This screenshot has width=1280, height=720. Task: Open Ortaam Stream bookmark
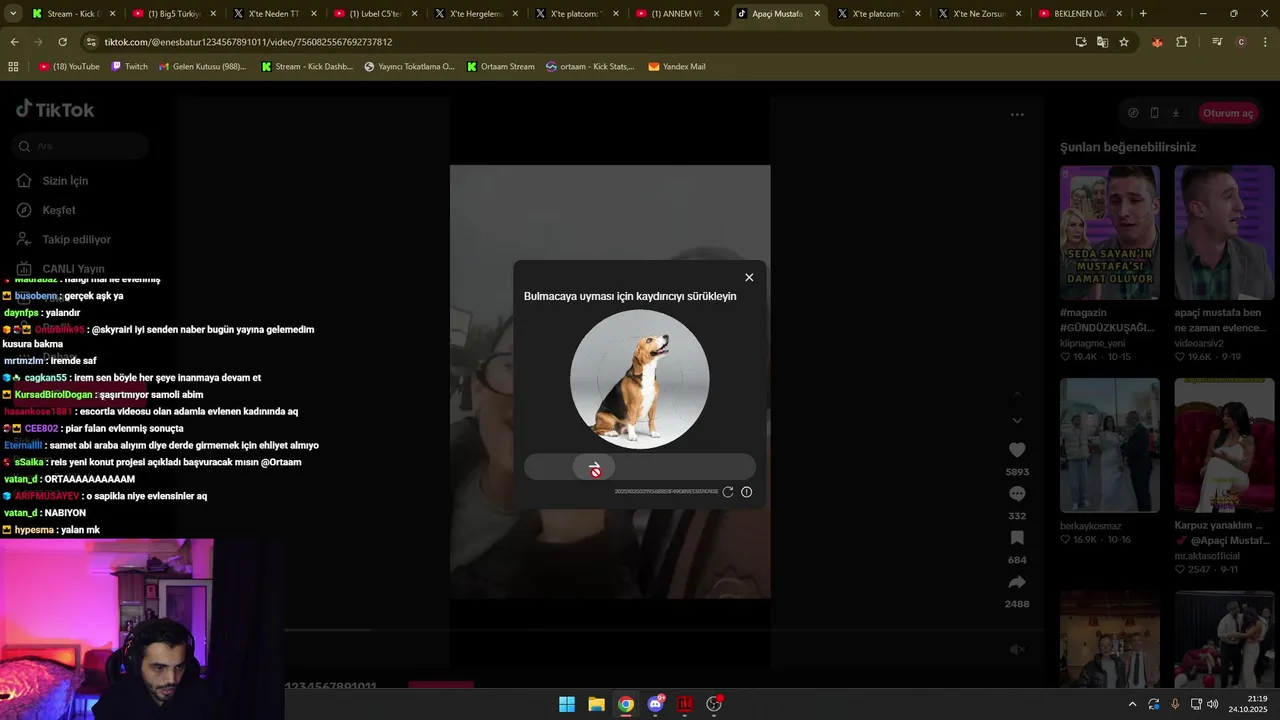coord(501,66)
